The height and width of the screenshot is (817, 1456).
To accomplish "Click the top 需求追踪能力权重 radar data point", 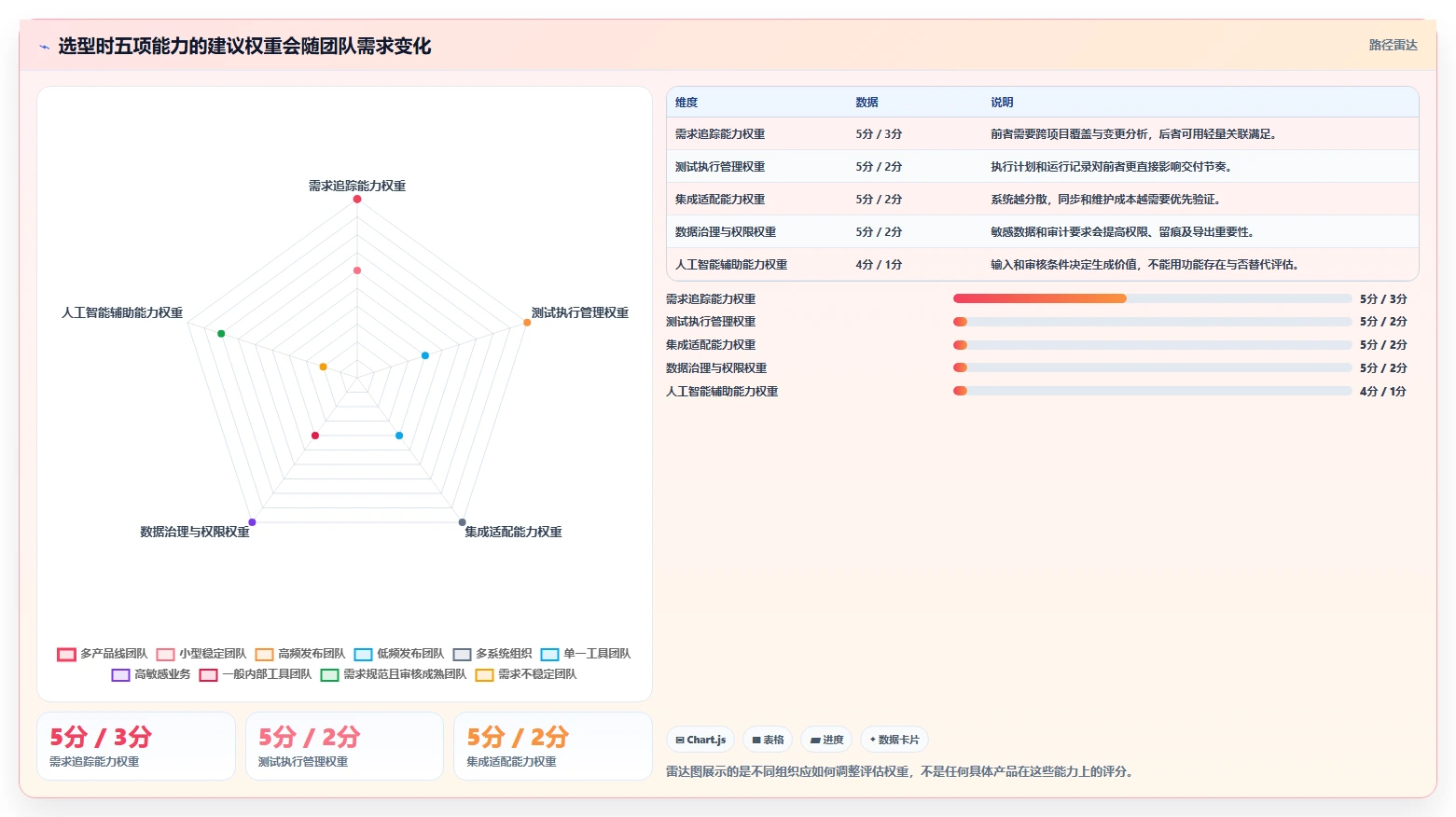I will (357, 199).
